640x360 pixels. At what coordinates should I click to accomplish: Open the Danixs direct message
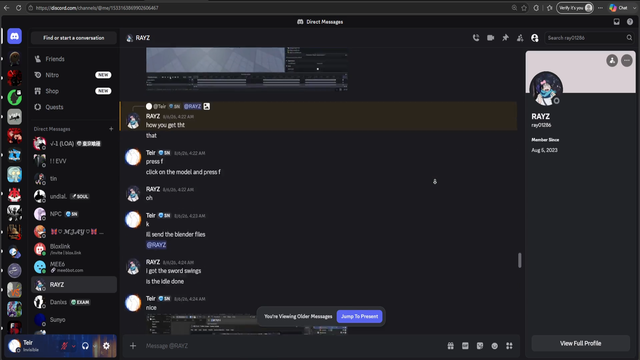(x=74, y=302)
